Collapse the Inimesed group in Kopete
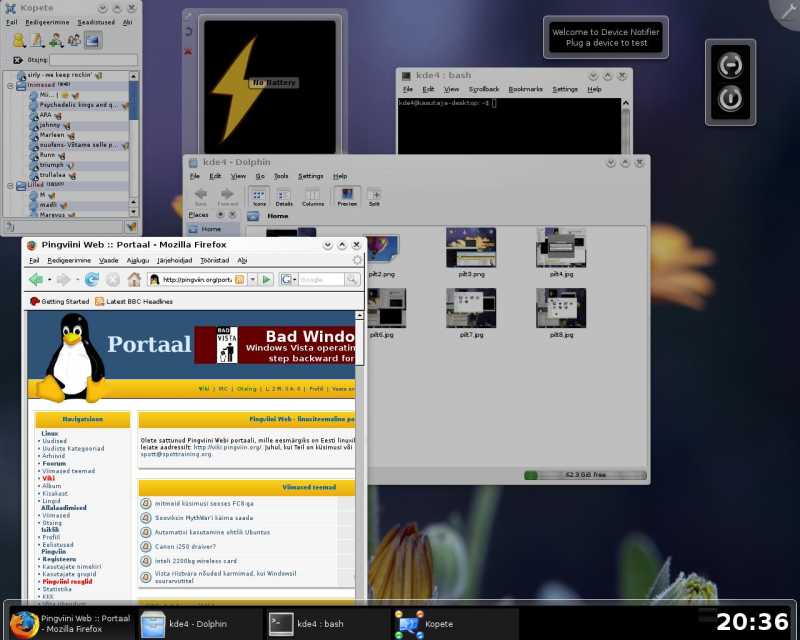This screenshot has height=640, width=800. click(10, 85)
